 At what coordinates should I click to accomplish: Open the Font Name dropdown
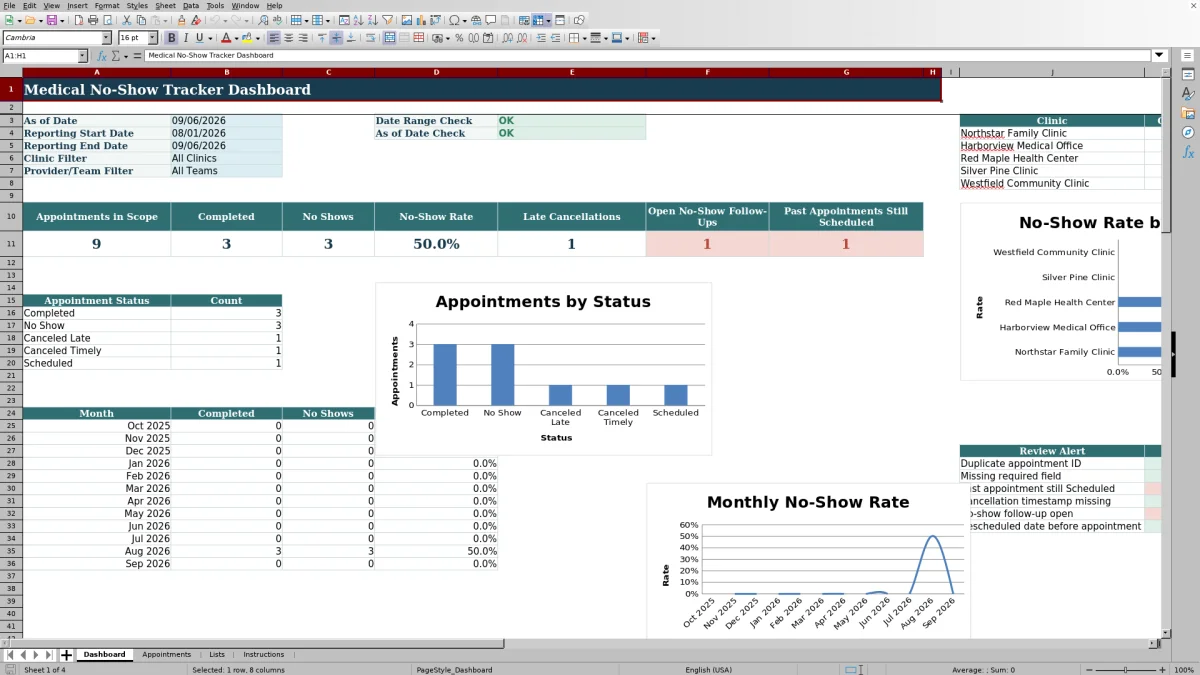106,38
